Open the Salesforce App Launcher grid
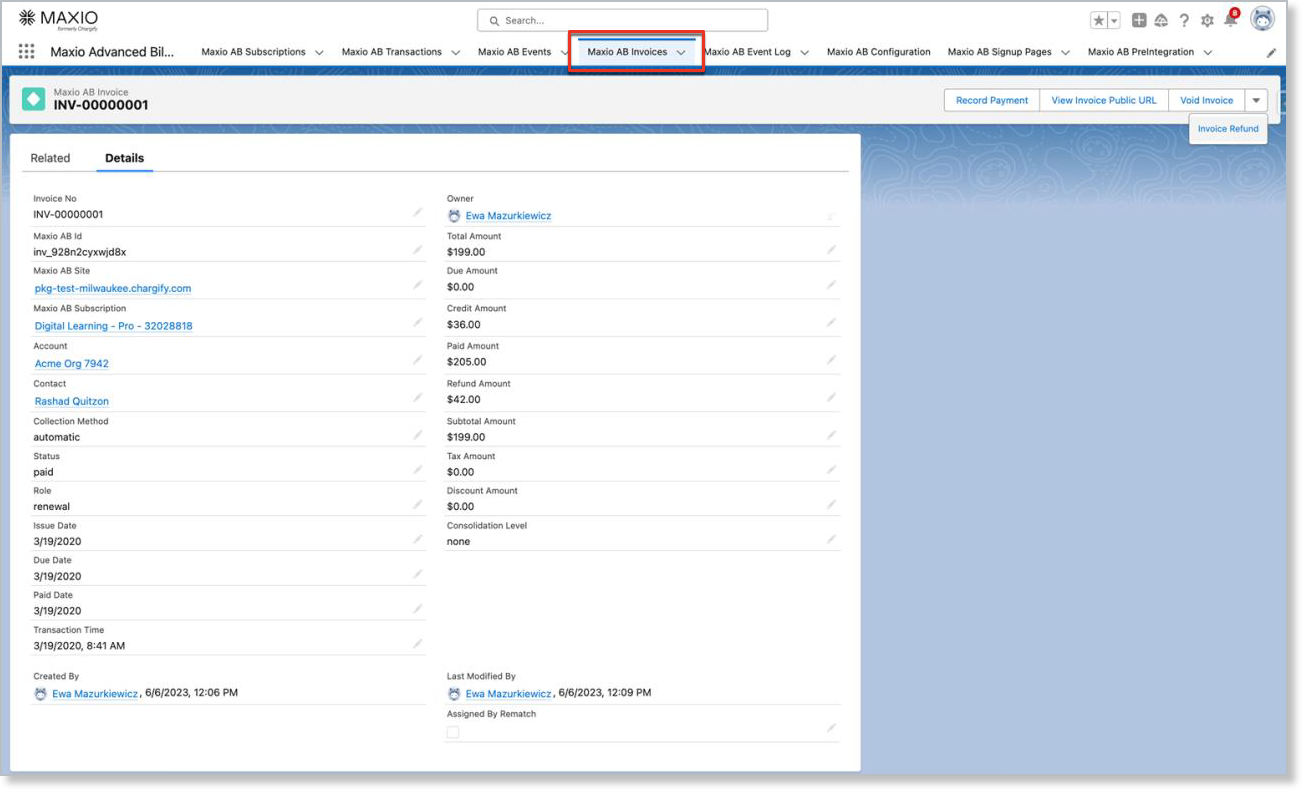The height and width of the screenshot is (790, 1302). 27,51
